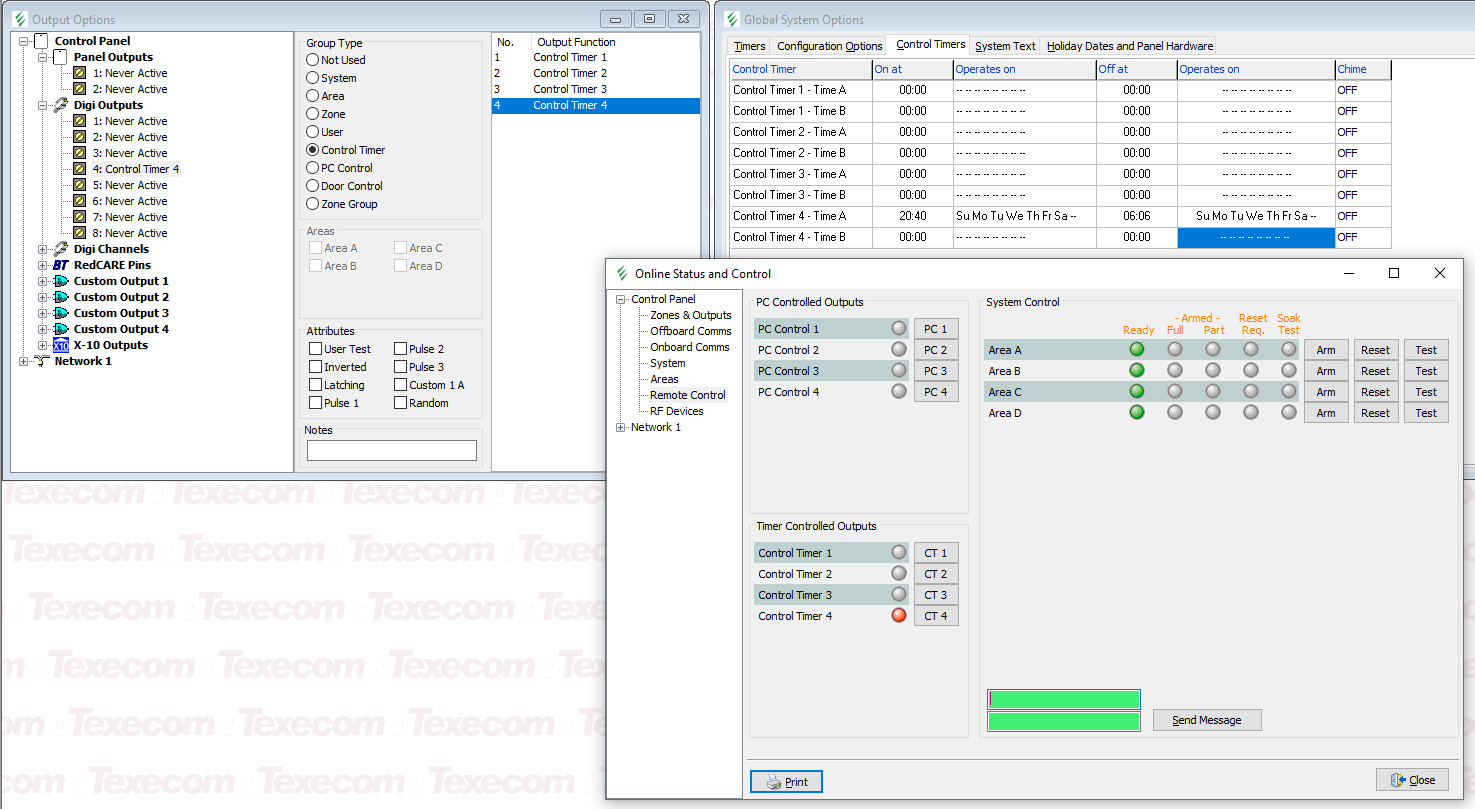Expand Network 1 in the Online Status tree
Image resolution: width=1475 pixels, height=809 pixels.
[621, 426]
